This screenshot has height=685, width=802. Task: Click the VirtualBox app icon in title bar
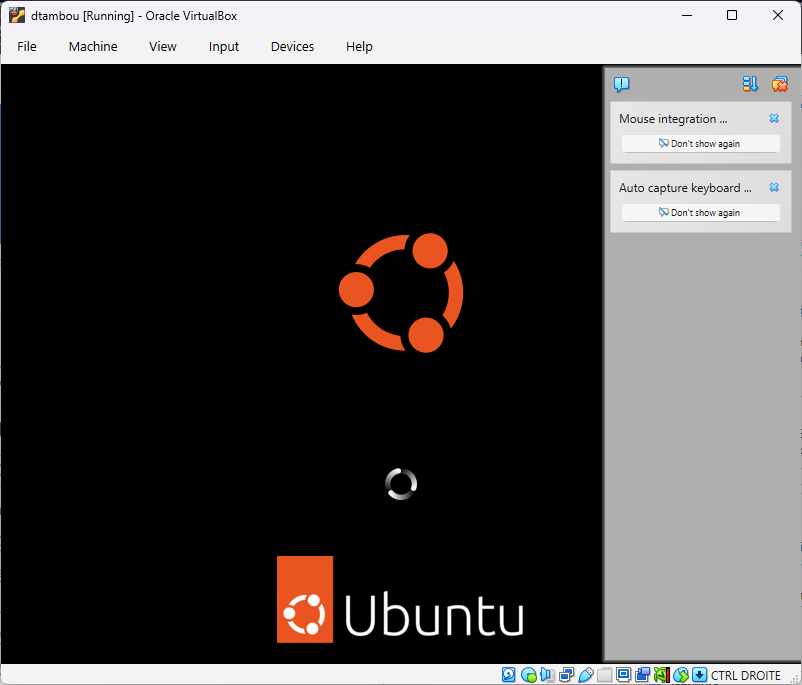coord(17,15)
